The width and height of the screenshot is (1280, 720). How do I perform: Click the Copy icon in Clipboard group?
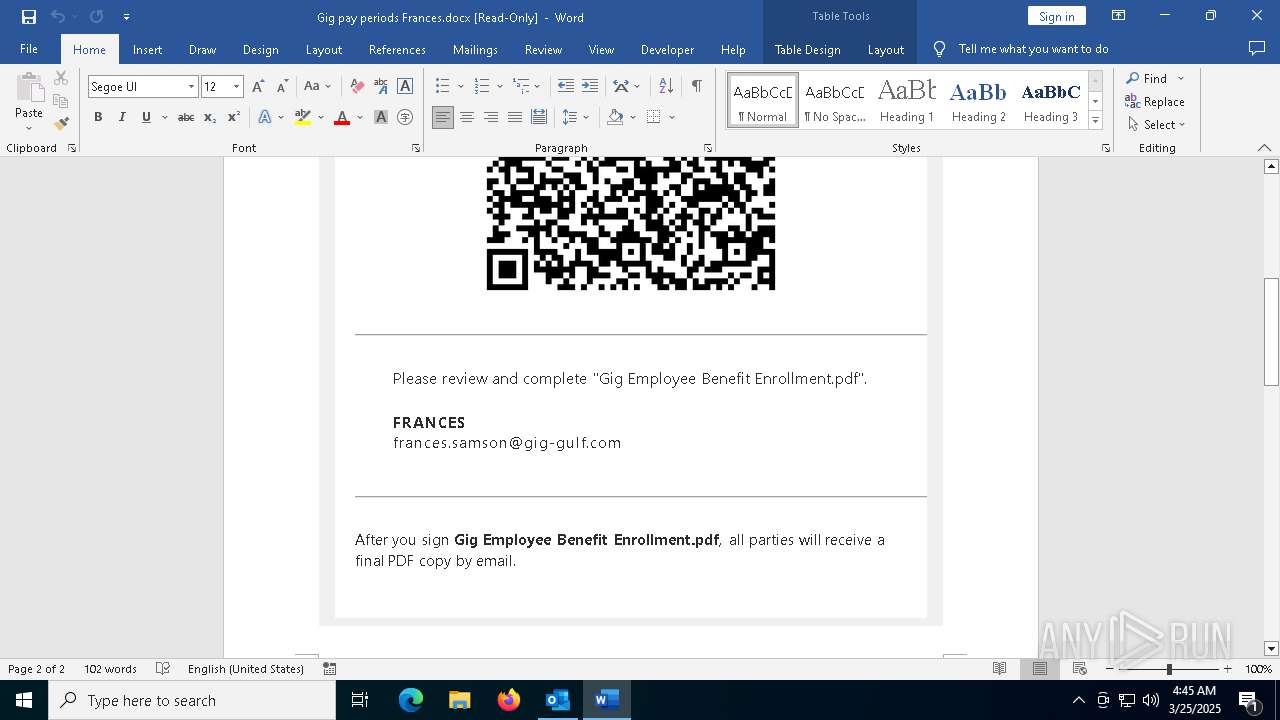[x=61, y=101]
